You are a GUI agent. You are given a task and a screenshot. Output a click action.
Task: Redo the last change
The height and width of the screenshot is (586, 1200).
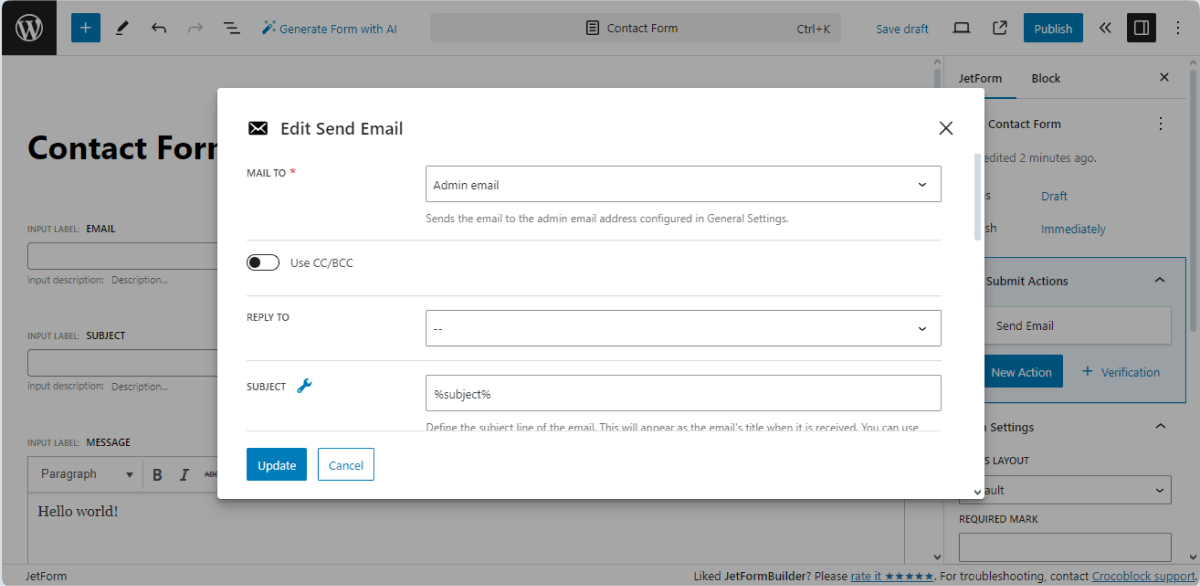coord(194,27)
